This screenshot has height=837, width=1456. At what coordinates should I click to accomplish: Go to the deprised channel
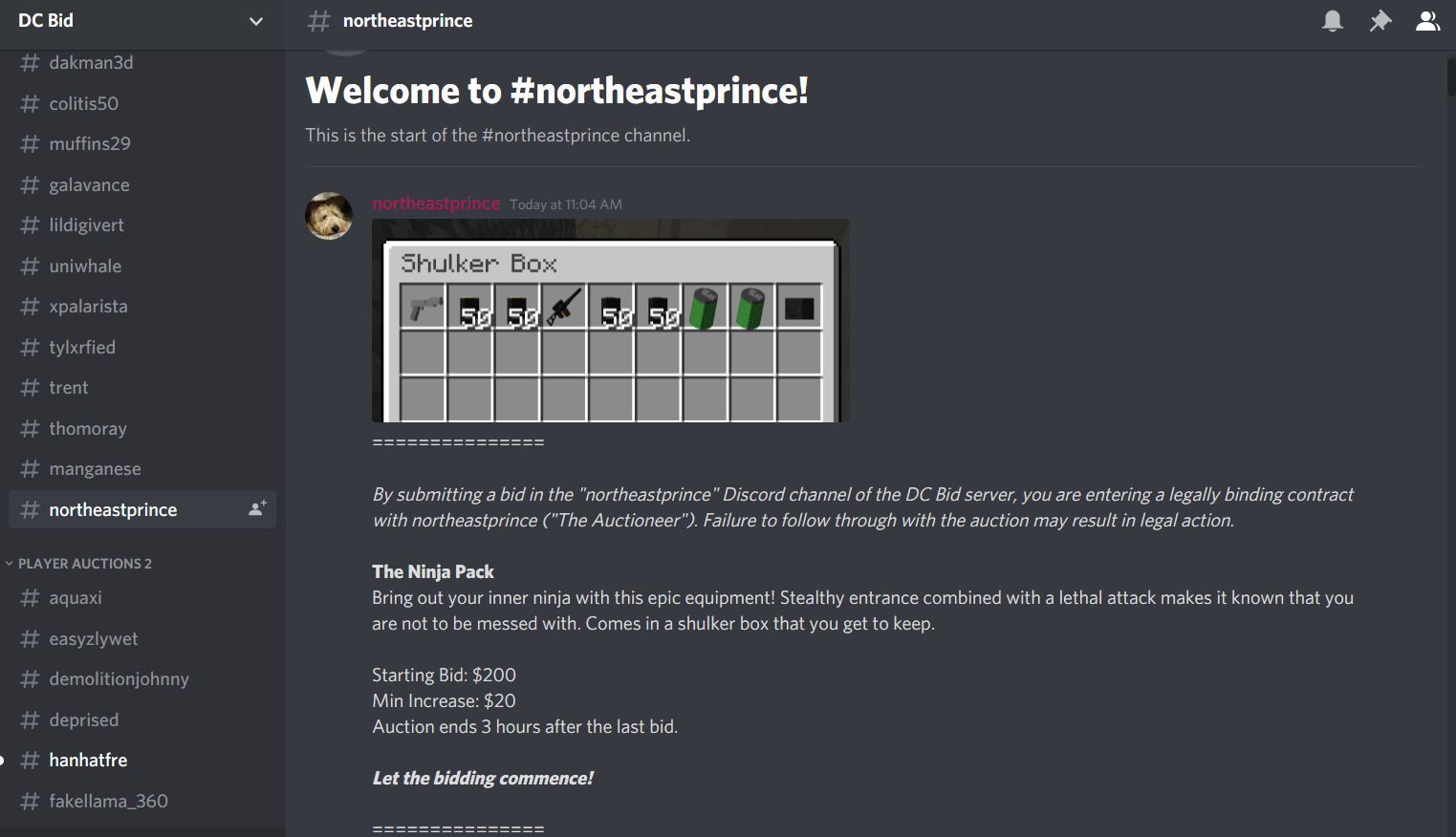click(142, 719)
